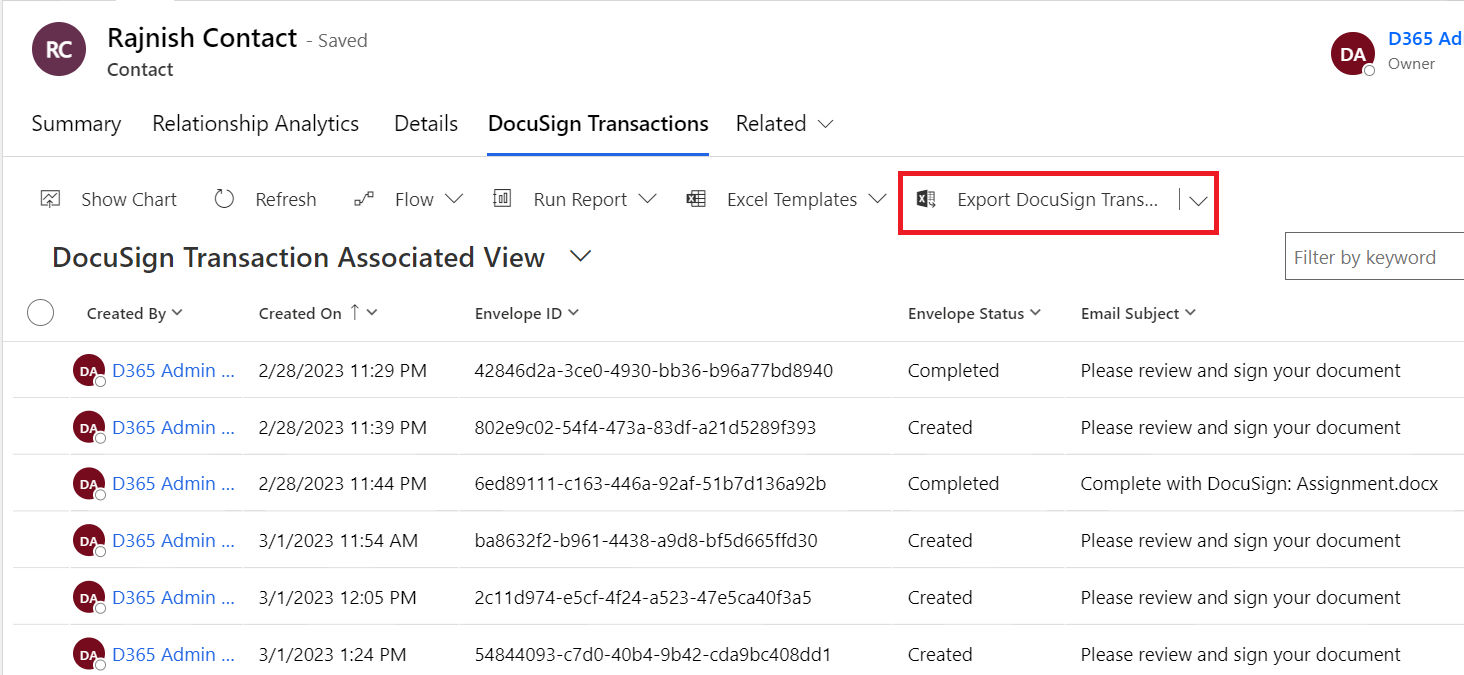Click envelope ID 2c11d974-e5cf-4f24-a523-47e5ca40f3a5
Viewport: 1464px width, 675px height.
[x=643, y=598]
